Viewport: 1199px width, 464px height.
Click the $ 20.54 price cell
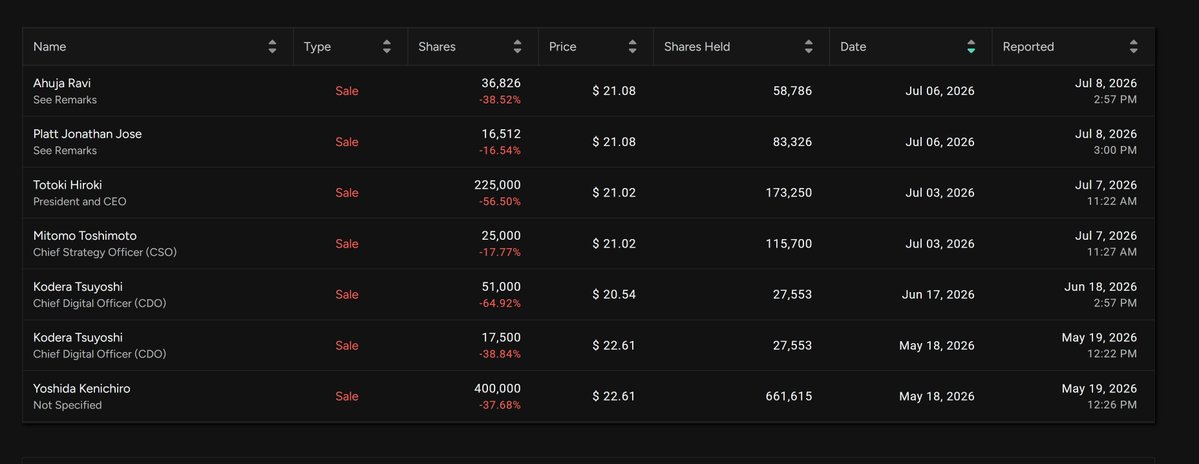point(614,294)
